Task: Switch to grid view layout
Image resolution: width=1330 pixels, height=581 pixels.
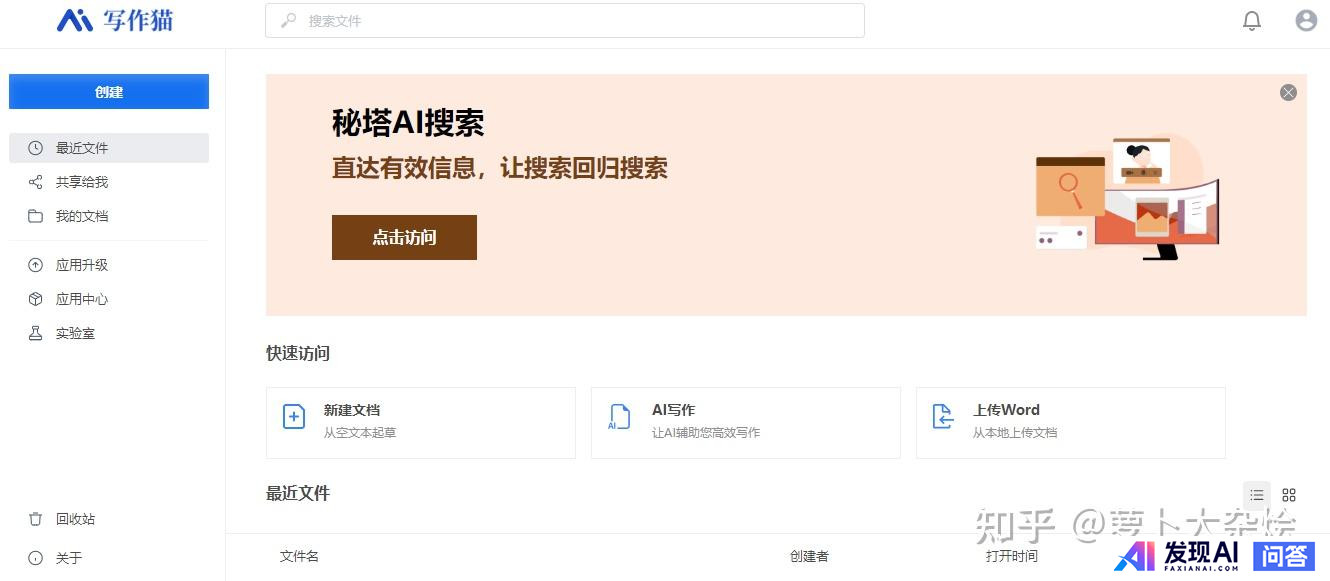Action: (x=1289, y=495)
